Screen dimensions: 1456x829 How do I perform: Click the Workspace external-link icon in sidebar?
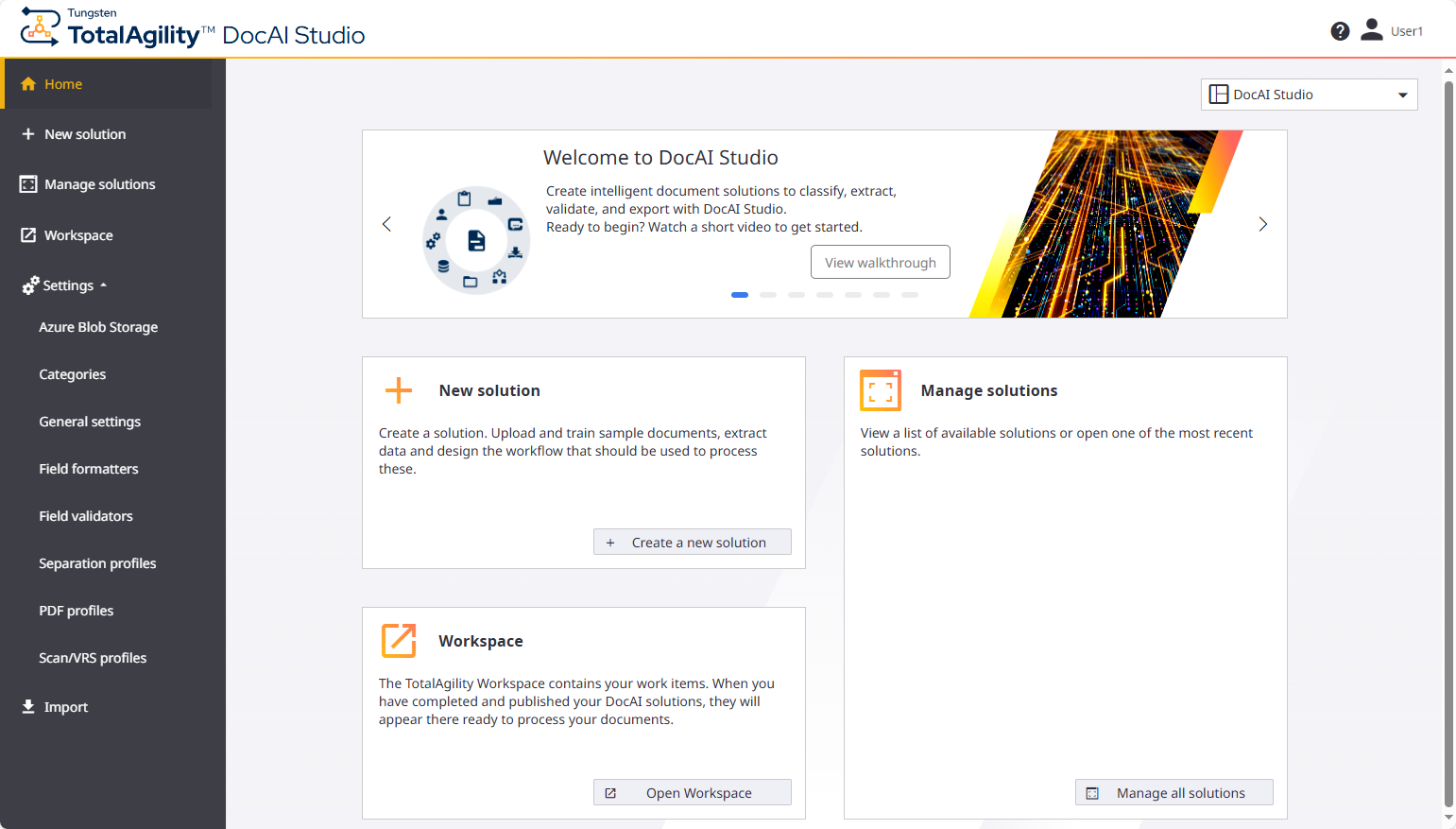26,234
